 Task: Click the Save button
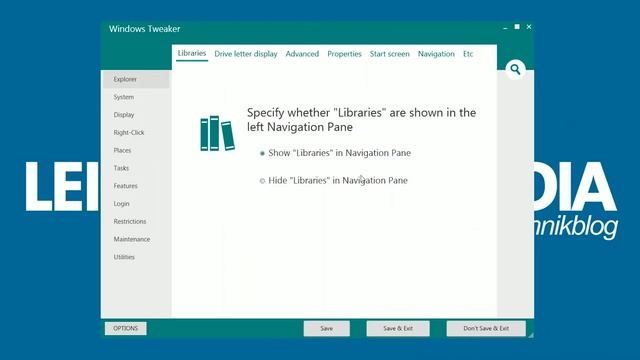tap(327, 328)
